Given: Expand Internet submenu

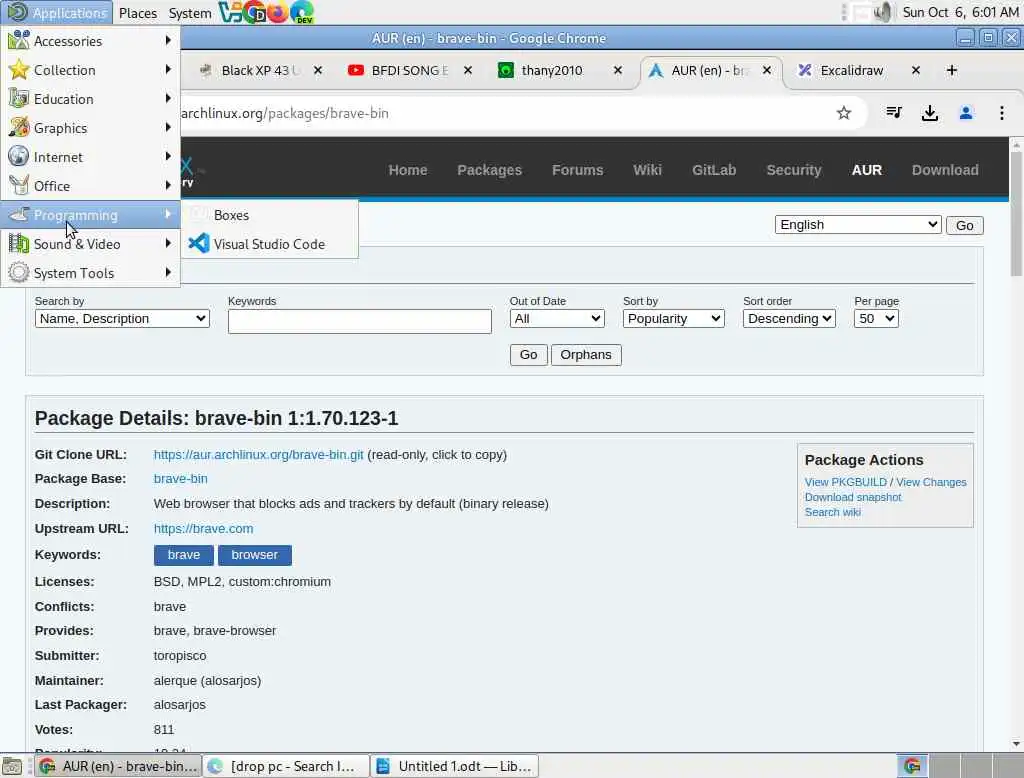Looking at the screenshot, I should 90,157.
